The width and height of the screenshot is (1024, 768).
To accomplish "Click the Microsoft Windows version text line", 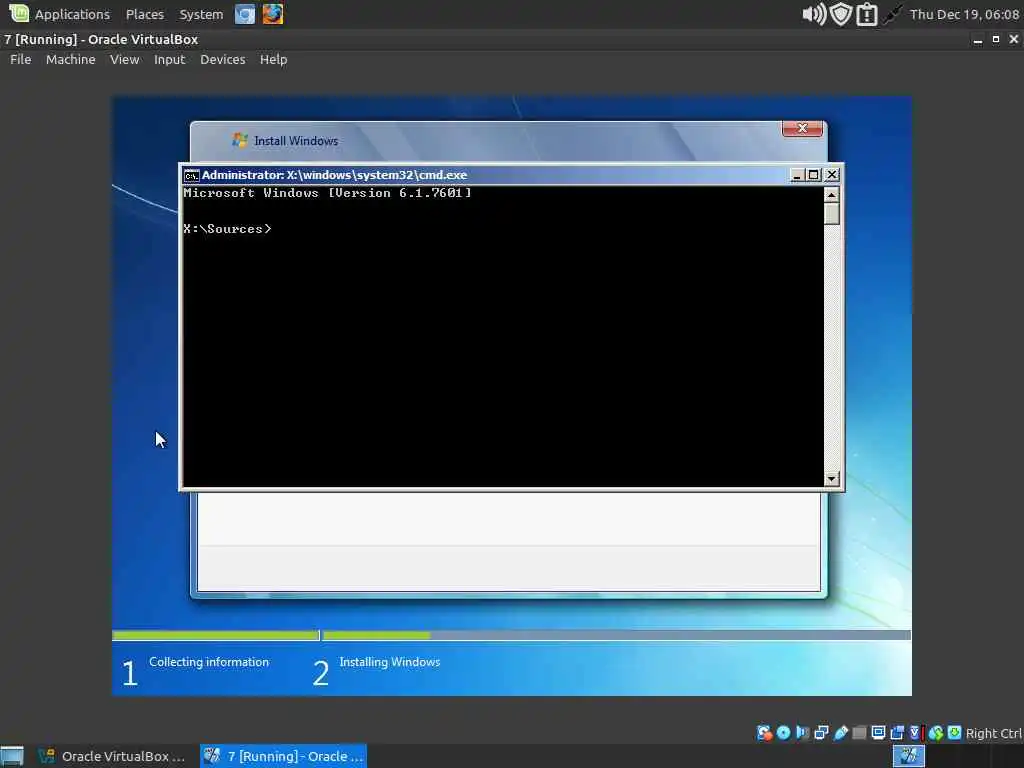I will [x=327, y=193].
